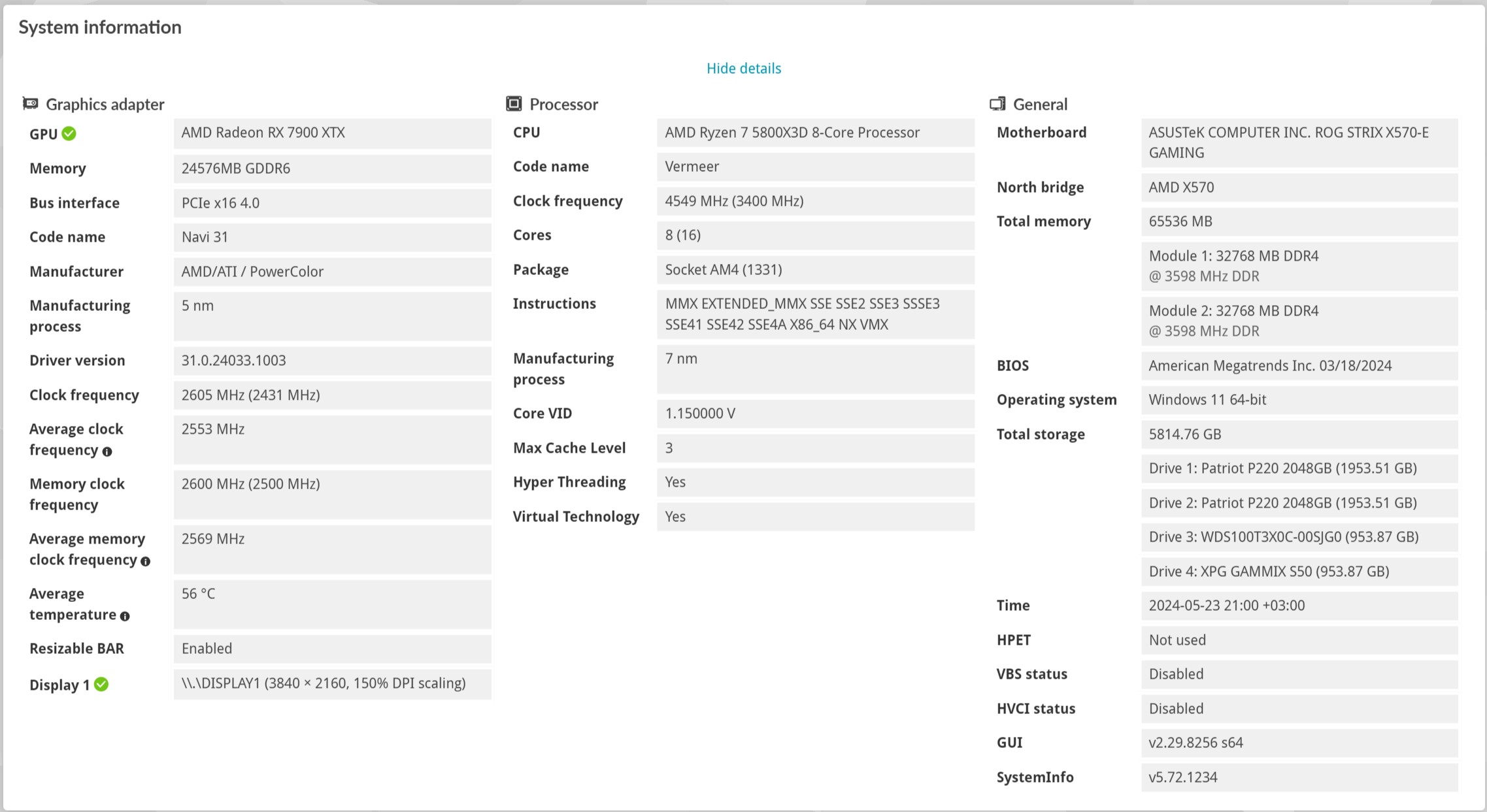Screen dimensions: 1487x812
Task: Click the Max Cache Level value 3
Action: point(816,448)
